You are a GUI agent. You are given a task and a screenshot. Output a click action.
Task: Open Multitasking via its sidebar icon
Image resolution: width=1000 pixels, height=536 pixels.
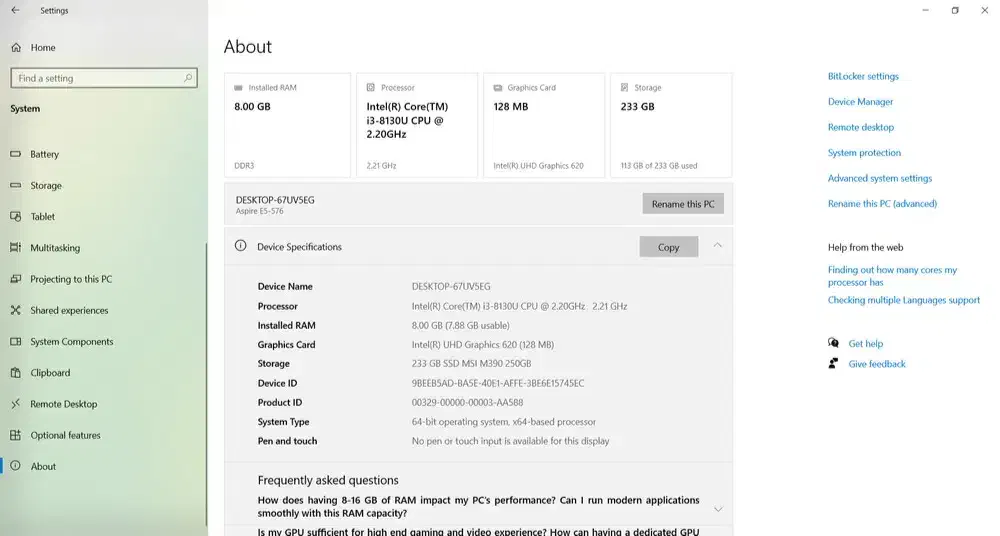(15, 248)
